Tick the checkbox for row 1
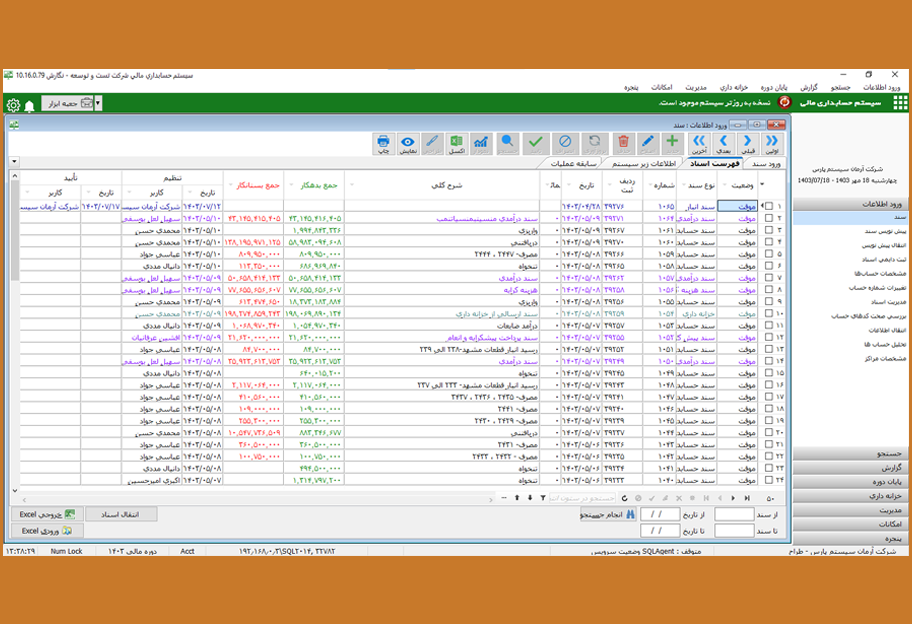Viewport: 912px width, 624px height. pyautogui.click(x=769, y=206)
